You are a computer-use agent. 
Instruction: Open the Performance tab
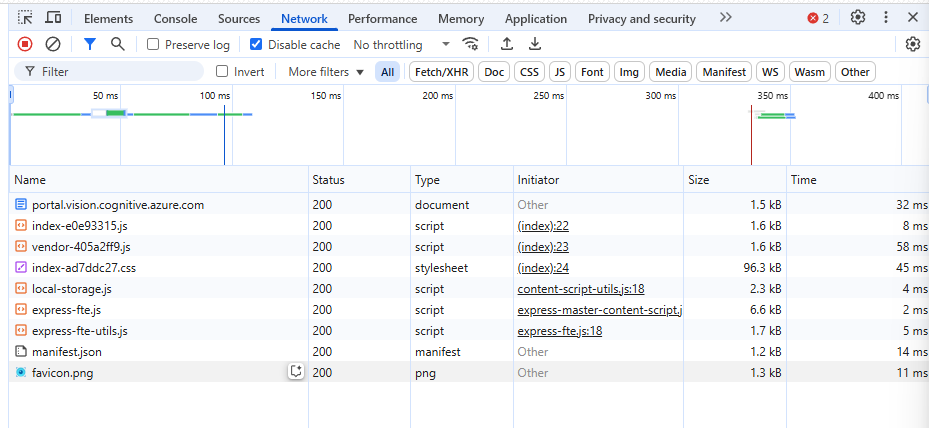383,19
